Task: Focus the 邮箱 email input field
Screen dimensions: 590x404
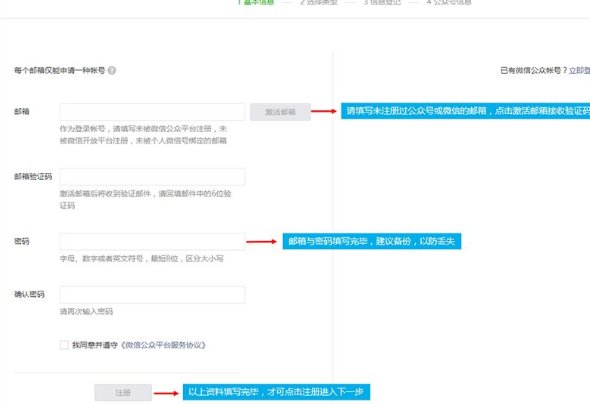Action: 152,112
